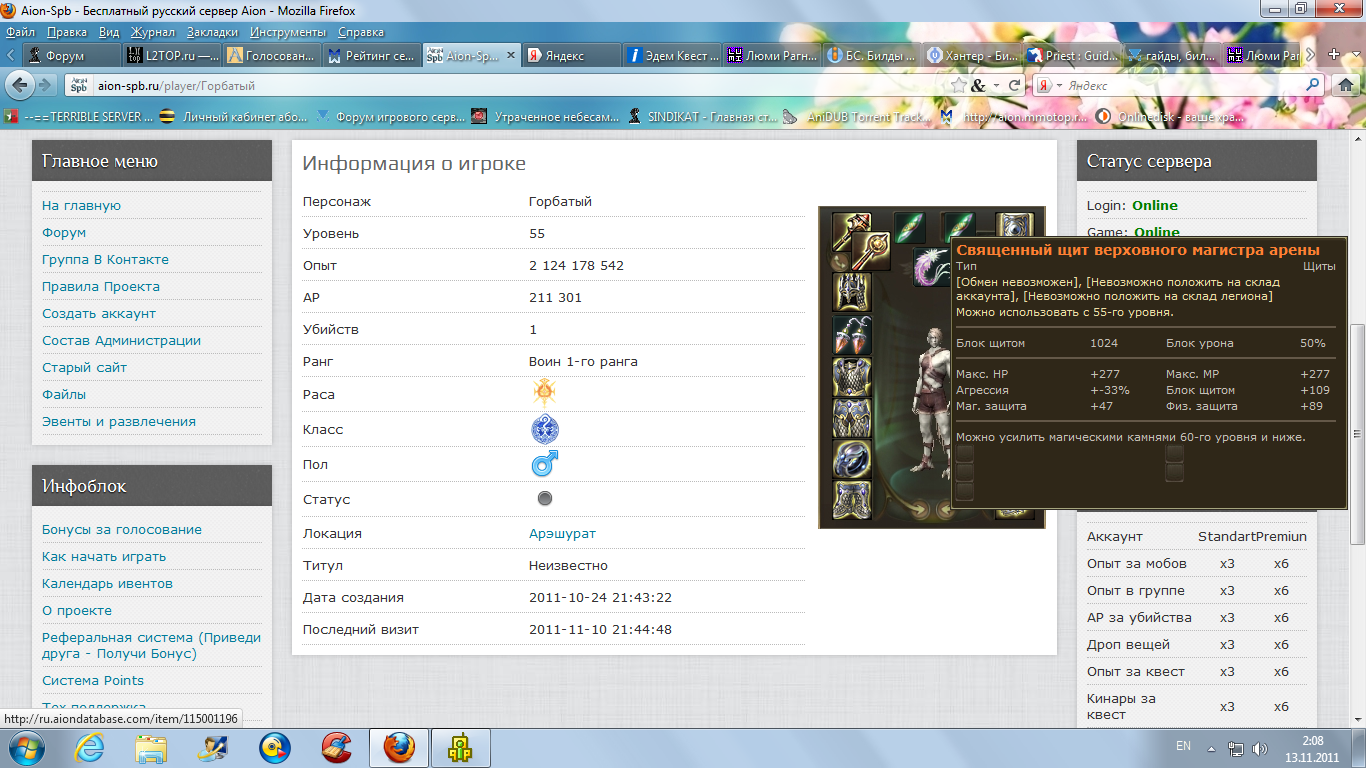Open the list-all-tabs dropdown arrow
This screenshot has height=768, width=1366.
click(1355, 55)
